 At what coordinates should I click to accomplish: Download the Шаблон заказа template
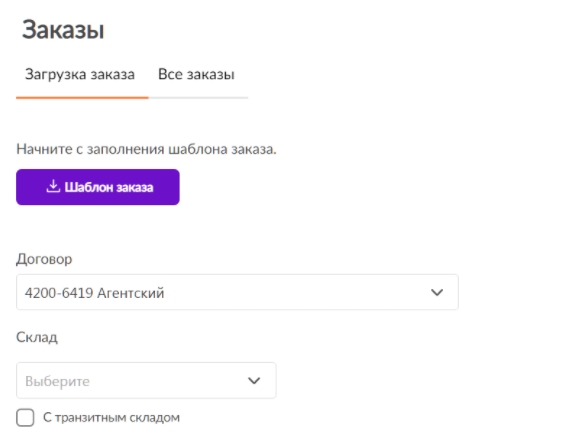[x=98, y=187]
